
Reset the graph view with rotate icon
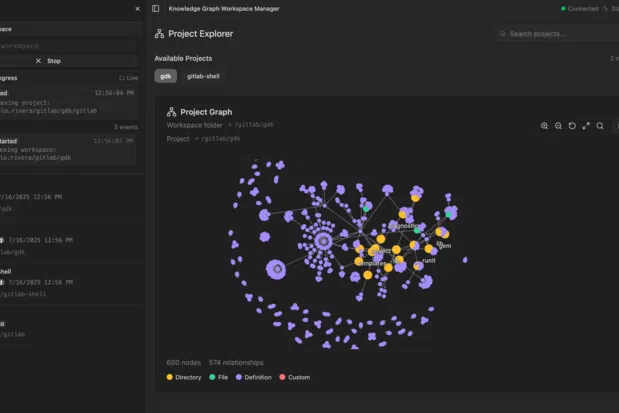572,126
